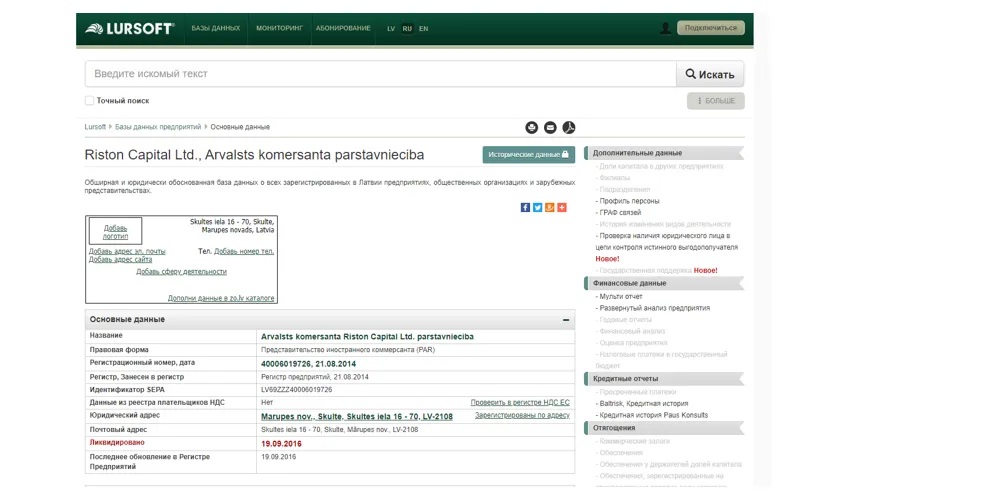Viewport: 995px width, 493px height.
Task: Share page via the Twitter icon
Action: tap(537, 207)
